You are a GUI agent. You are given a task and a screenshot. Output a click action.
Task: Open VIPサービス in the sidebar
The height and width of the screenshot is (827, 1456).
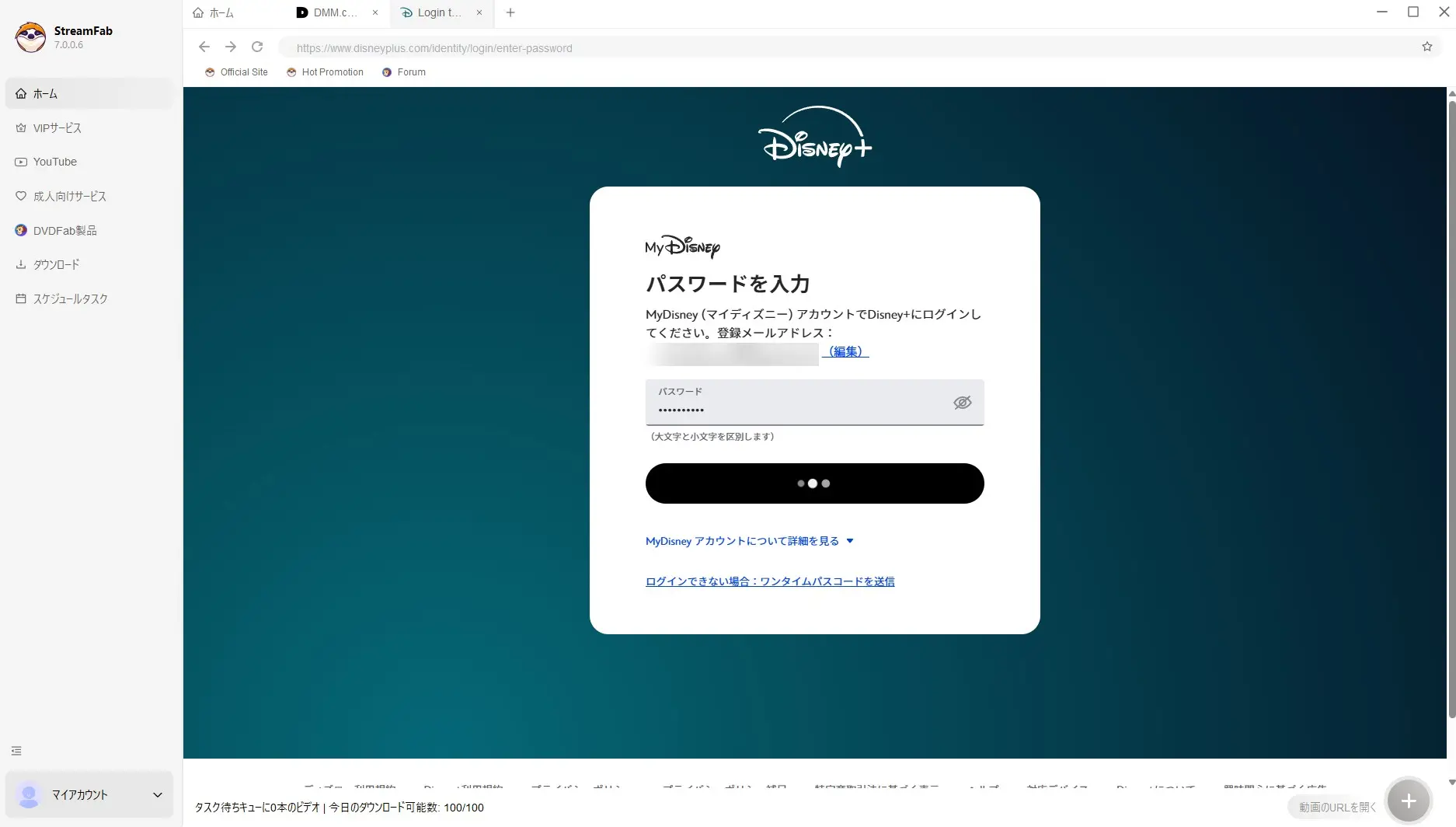[x=89, y=127]
